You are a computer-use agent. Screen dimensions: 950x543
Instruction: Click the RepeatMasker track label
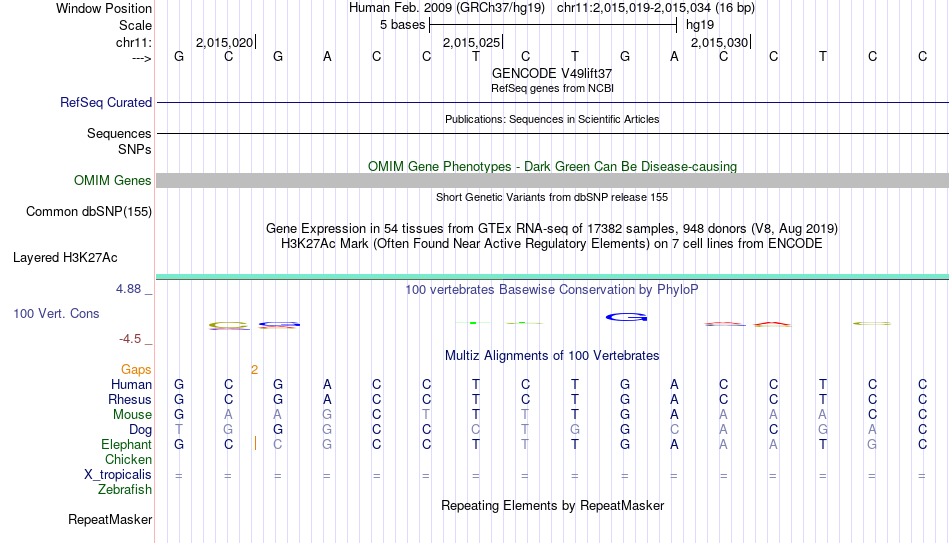[x=110, y=519]
